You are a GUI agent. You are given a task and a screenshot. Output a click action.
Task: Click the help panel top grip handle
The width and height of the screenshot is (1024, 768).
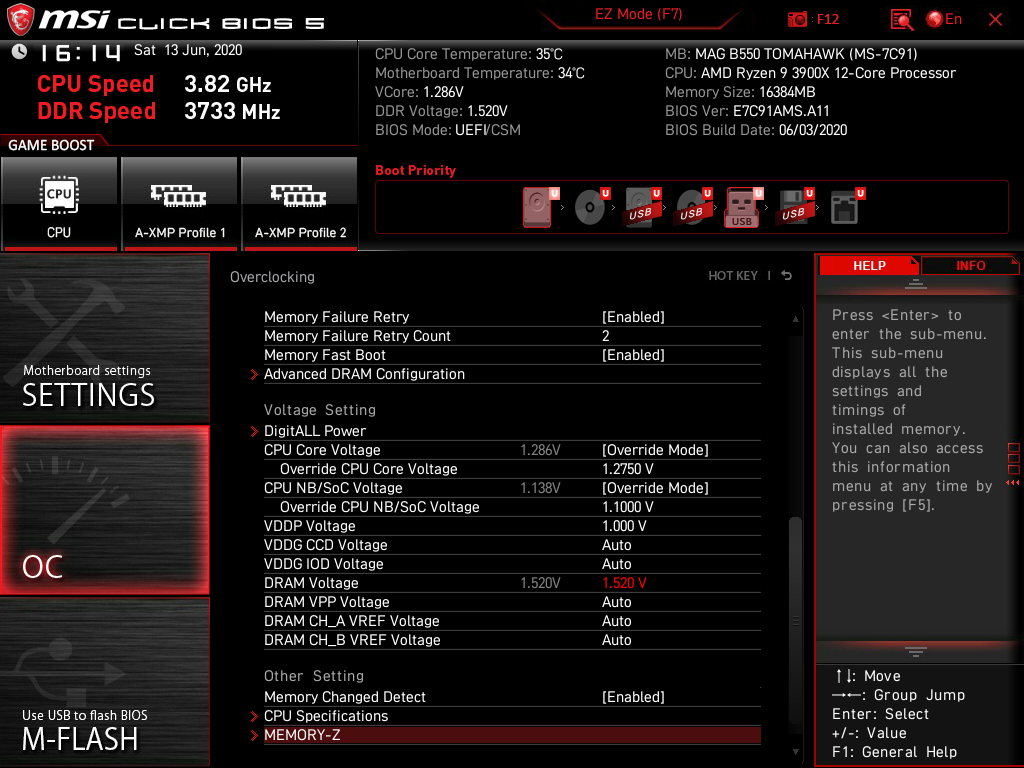pos(916,283)
